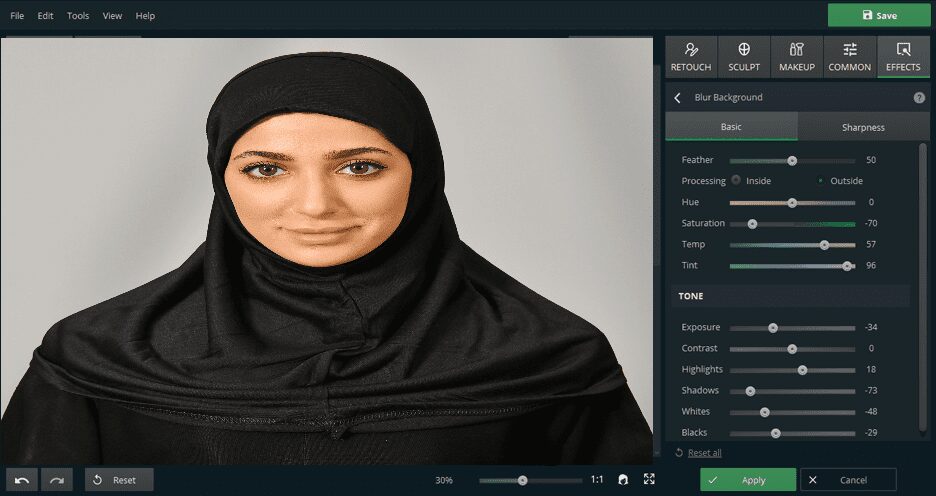Click the Temp slider handle
936x496 pixels.
[x=824, y=245]
